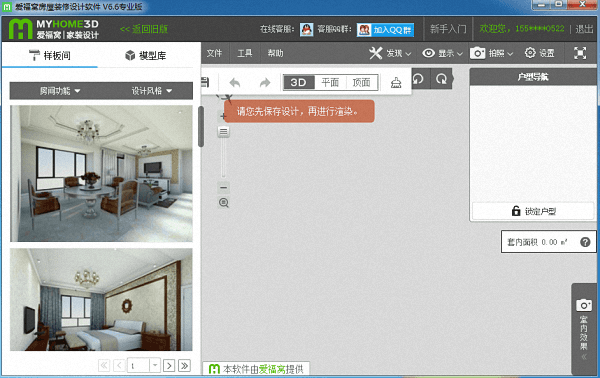This screenshot has width=600, height=378.
Task: Toggle the 锁定户型 lock
Action: coord(533,211)
